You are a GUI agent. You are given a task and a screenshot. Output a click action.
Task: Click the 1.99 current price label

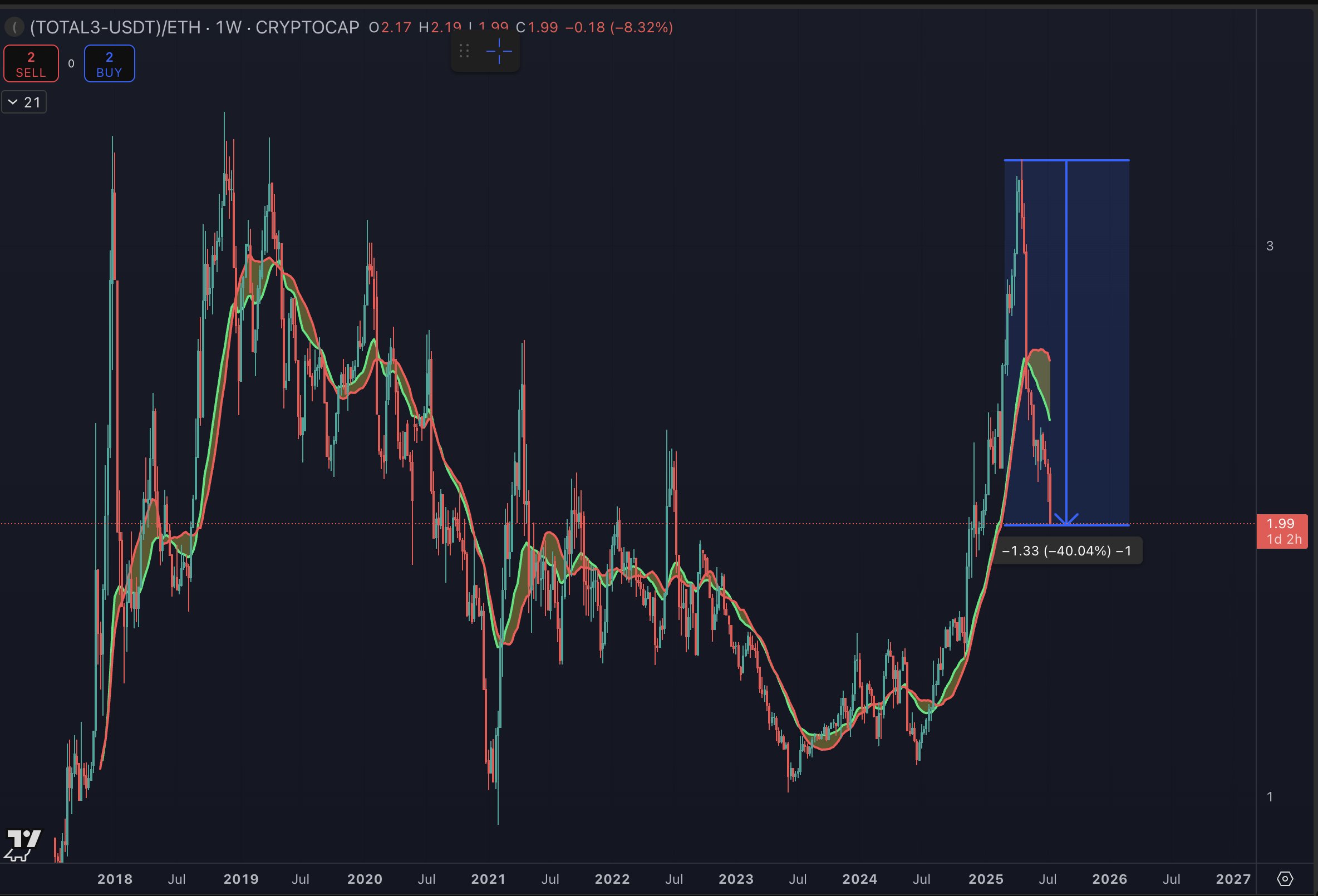(1281, 531)
